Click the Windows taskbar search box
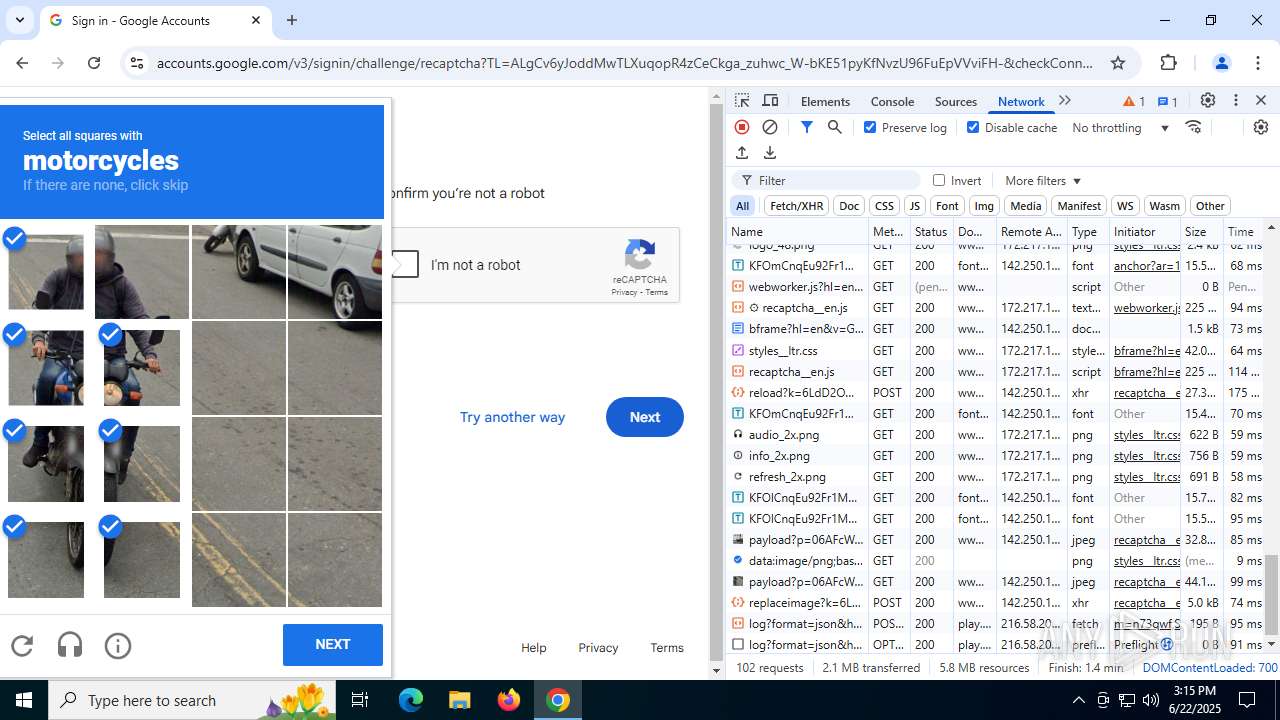This screenshot has width=1280, height=720. (190, 700)
